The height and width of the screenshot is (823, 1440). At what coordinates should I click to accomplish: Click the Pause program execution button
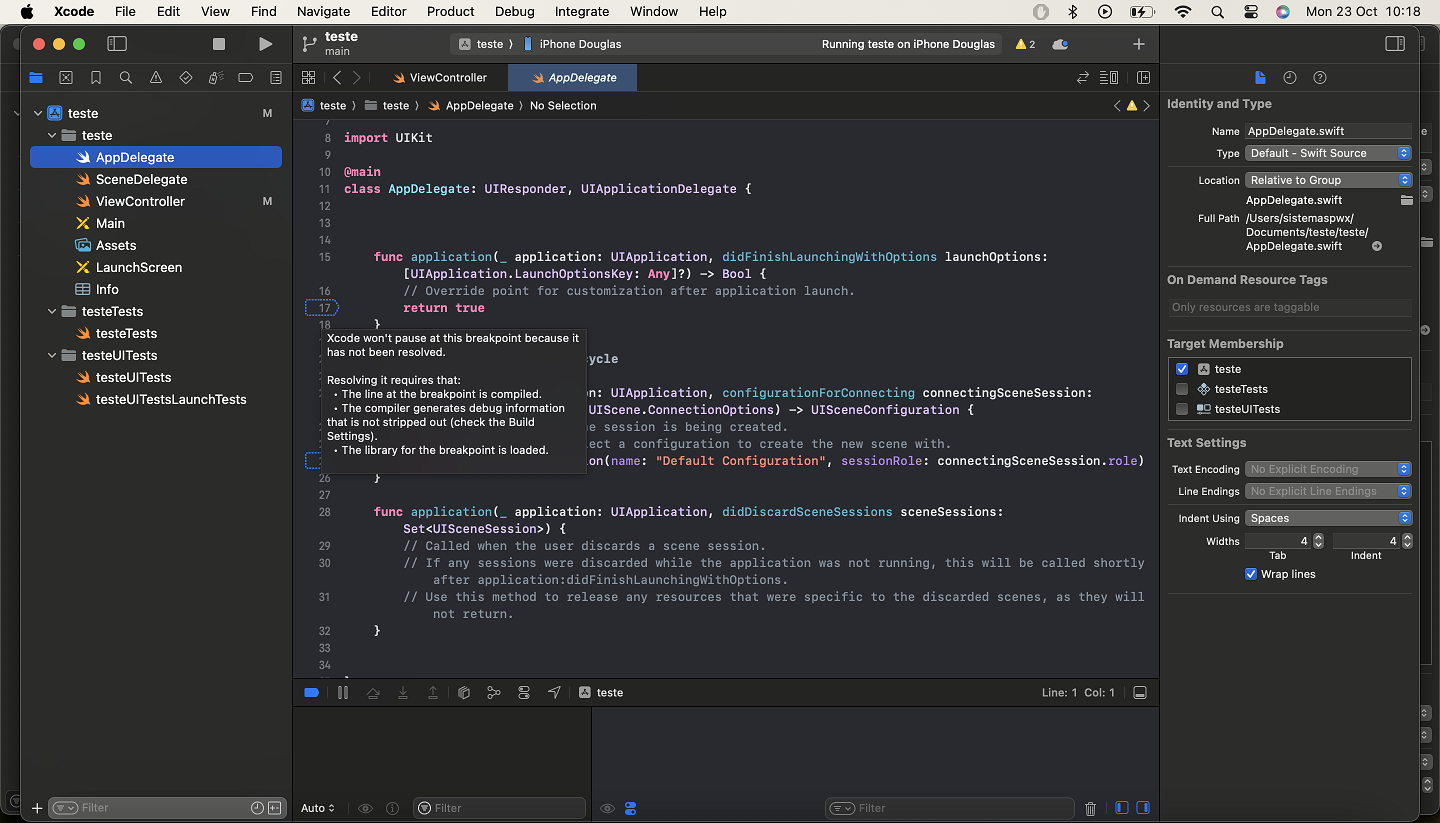tap(343, 692)
